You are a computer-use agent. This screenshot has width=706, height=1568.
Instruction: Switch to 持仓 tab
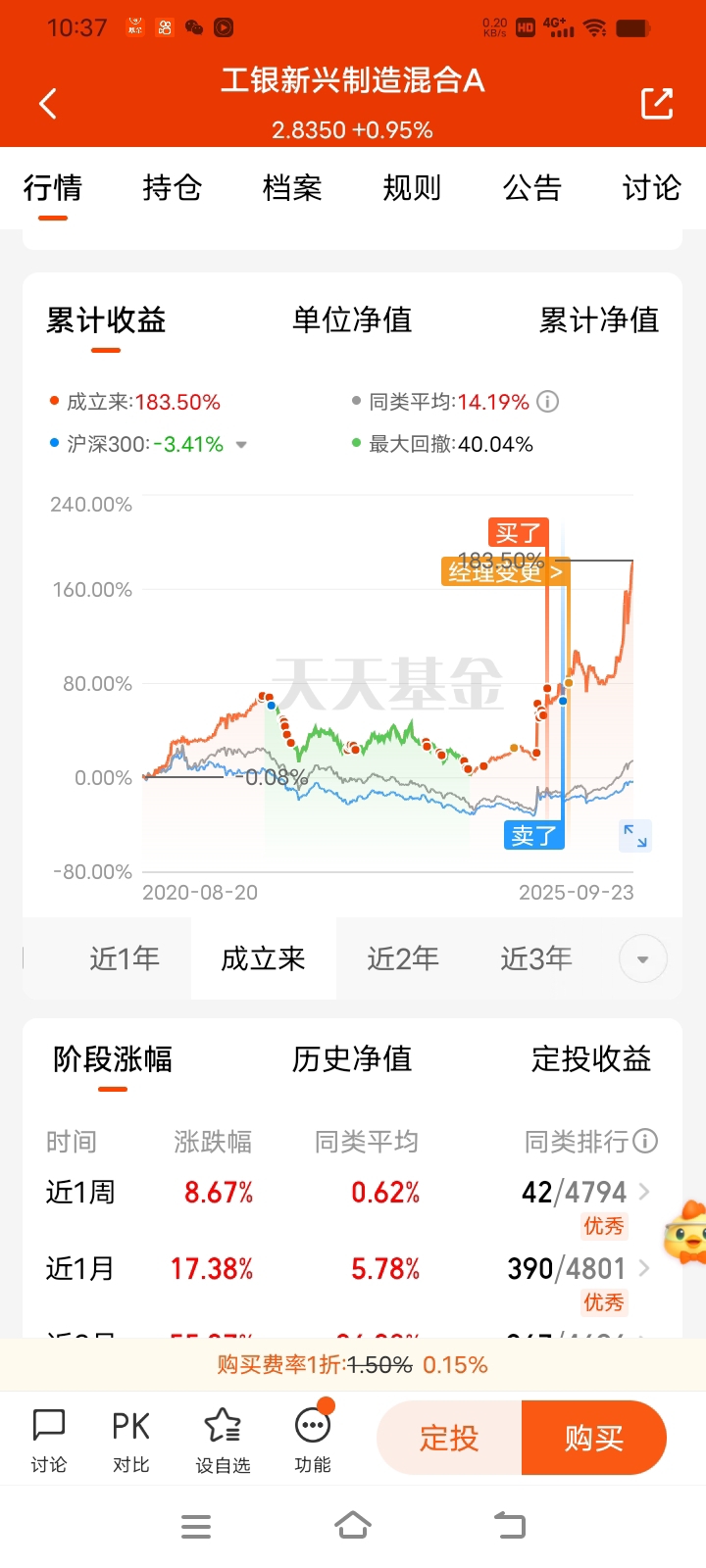pyautogui.click(x=172, y=187)
